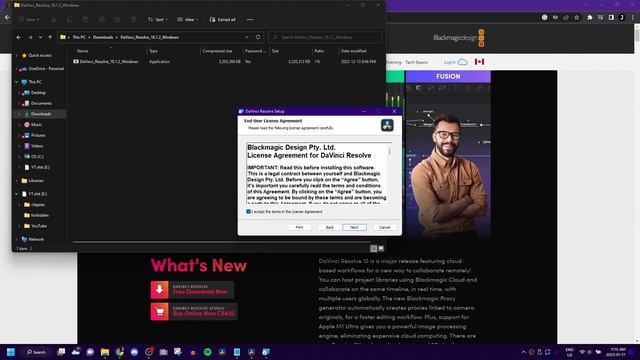640x360 pixels.
Task: Open the YouTube folder in navigation pane
Action: point(39,226)
